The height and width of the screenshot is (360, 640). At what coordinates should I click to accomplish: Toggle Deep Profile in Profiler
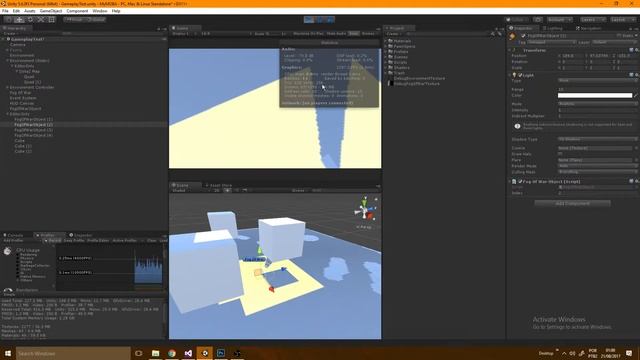74,241
